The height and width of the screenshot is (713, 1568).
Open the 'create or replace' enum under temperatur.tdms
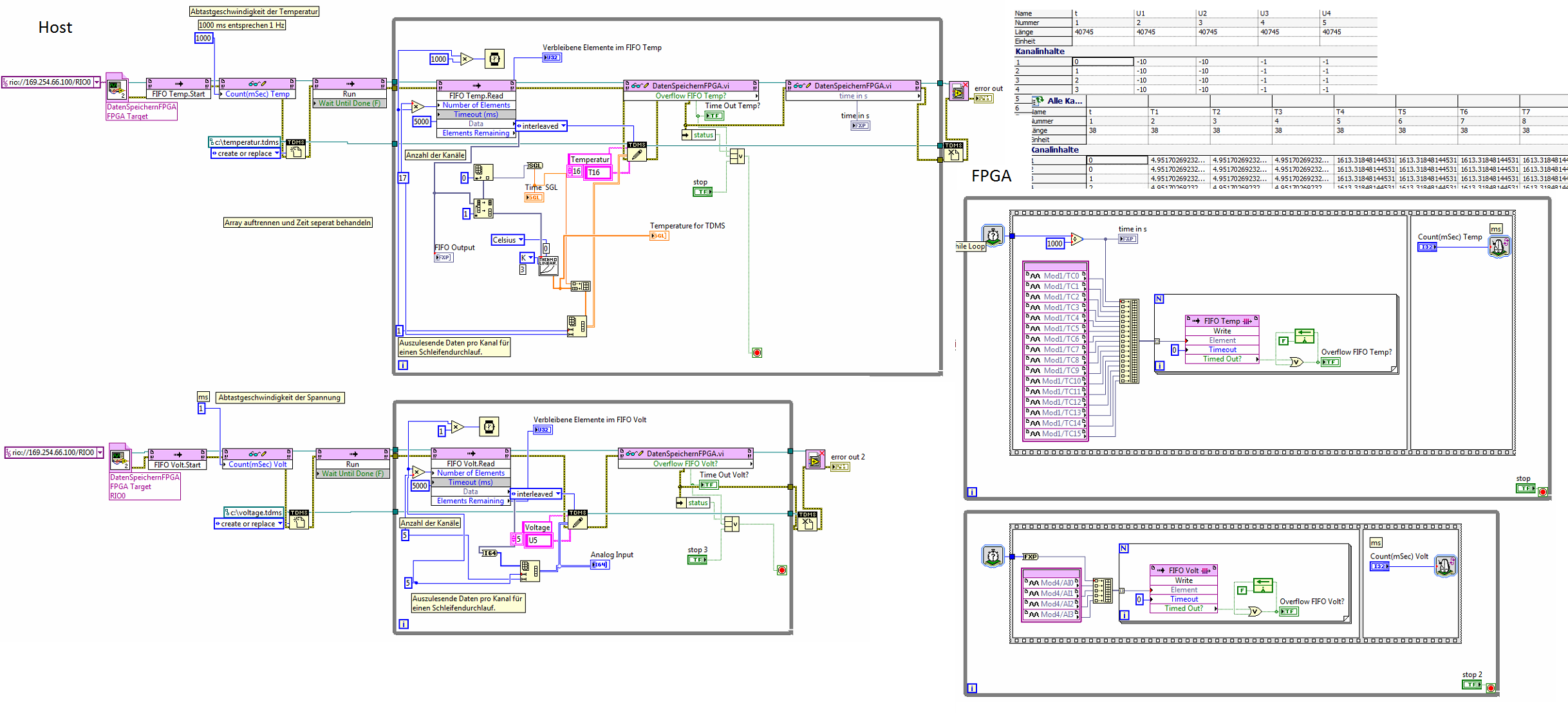(245, 154)
